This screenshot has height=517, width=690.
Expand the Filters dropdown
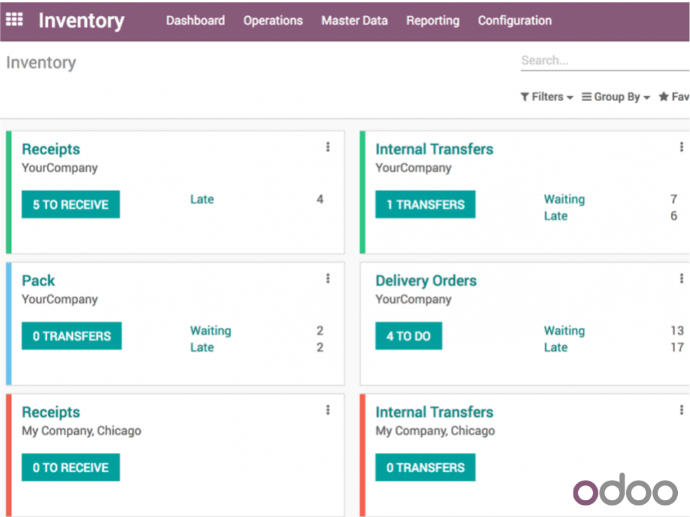click(546, 97)
